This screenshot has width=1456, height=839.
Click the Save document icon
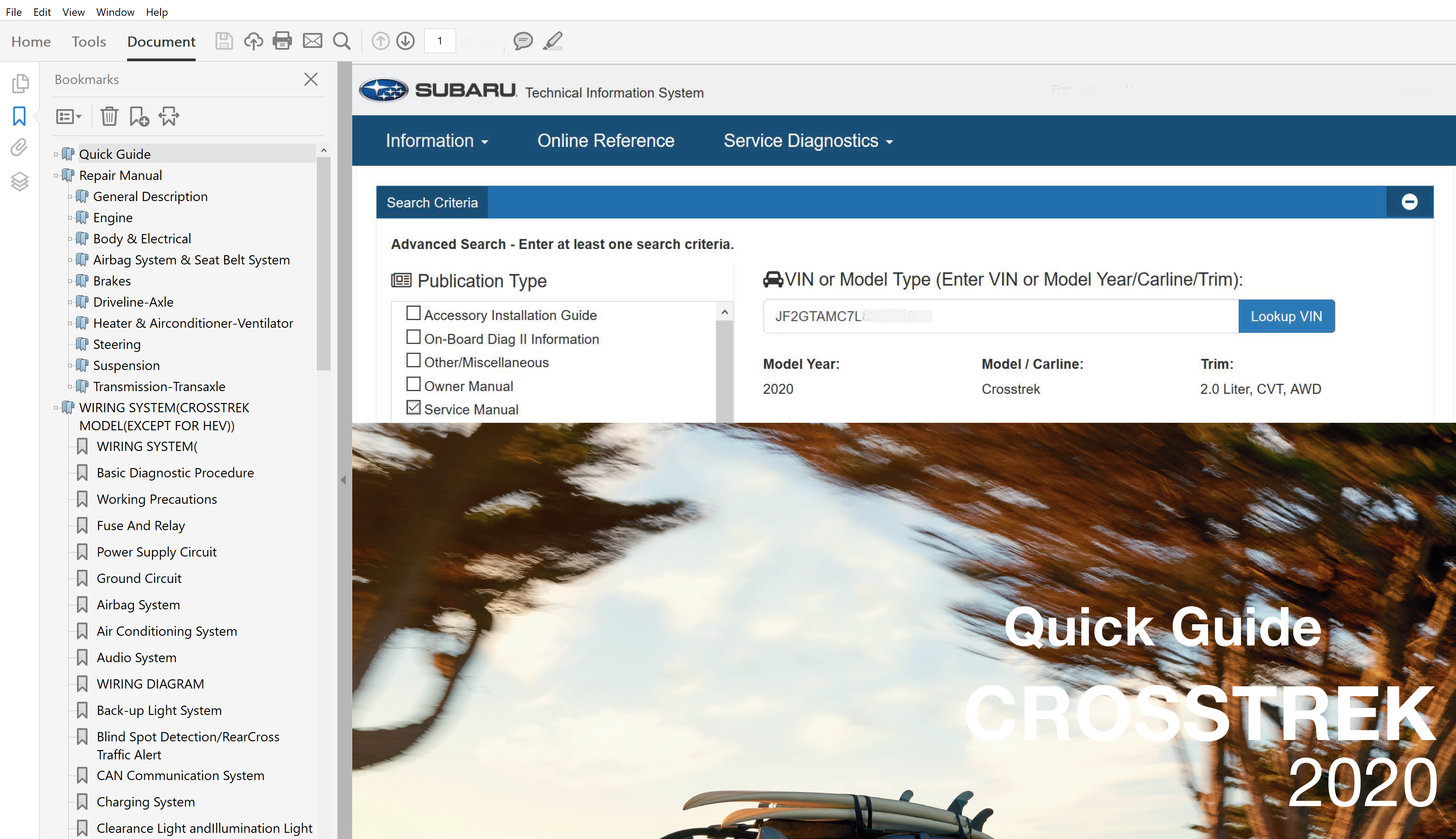223,41
